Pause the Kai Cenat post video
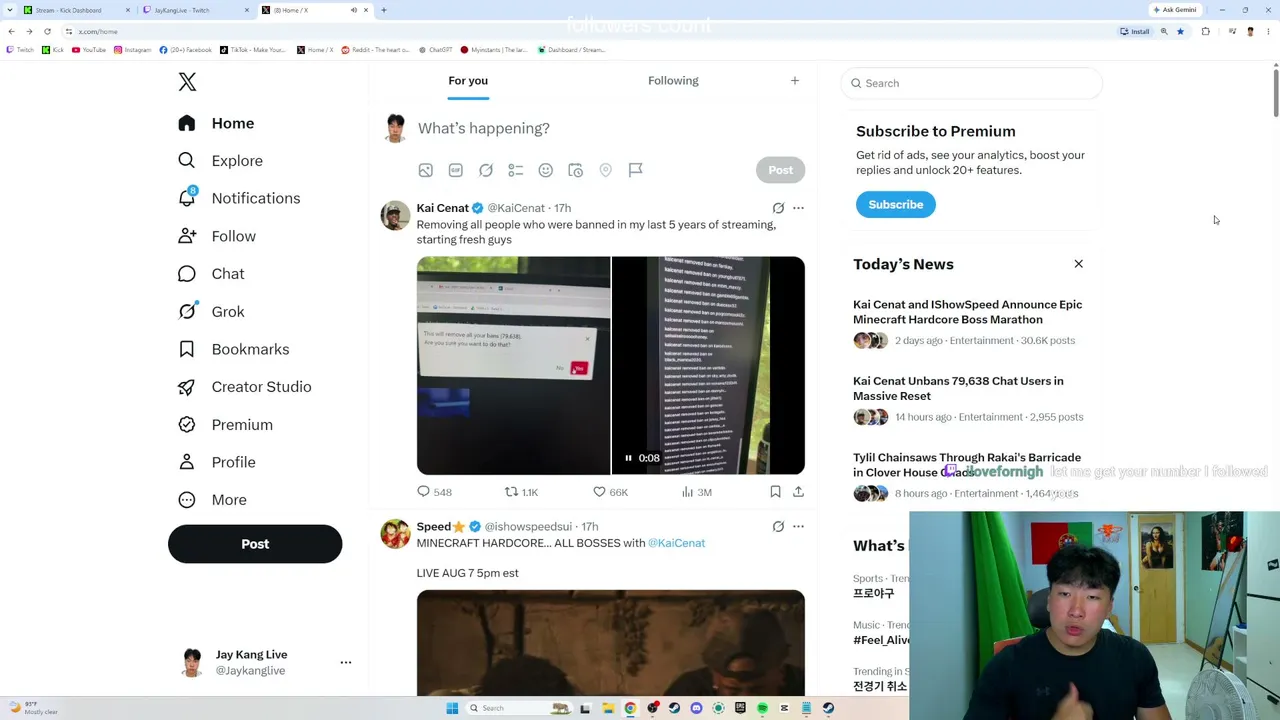 tap(628, 458)
